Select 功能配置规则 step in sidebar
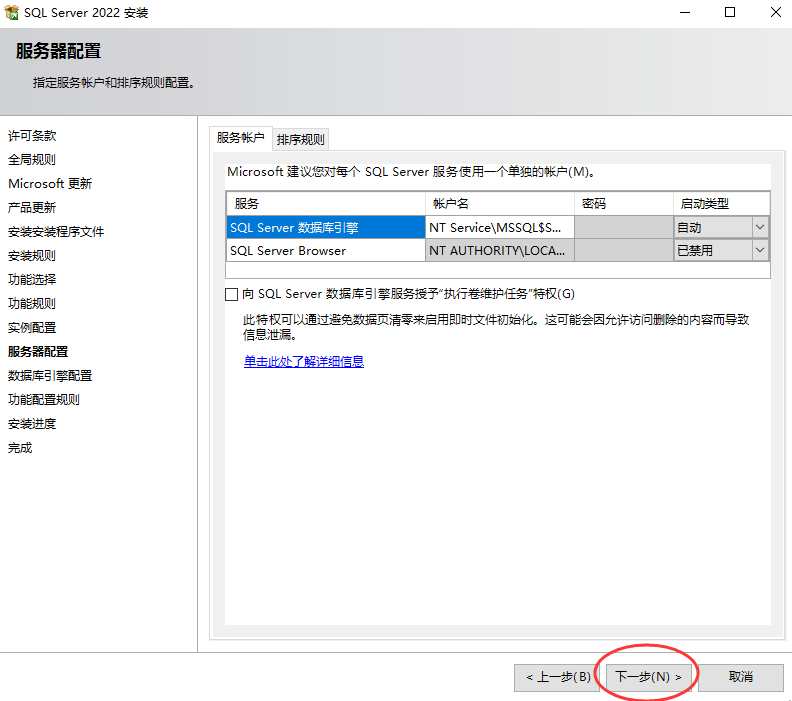792x701 pixels. click(44, 399)
